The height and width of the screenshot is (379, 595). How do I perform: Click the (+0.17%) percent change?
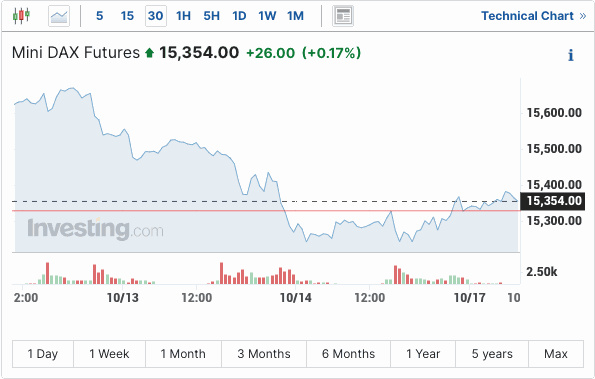(331, 53)
